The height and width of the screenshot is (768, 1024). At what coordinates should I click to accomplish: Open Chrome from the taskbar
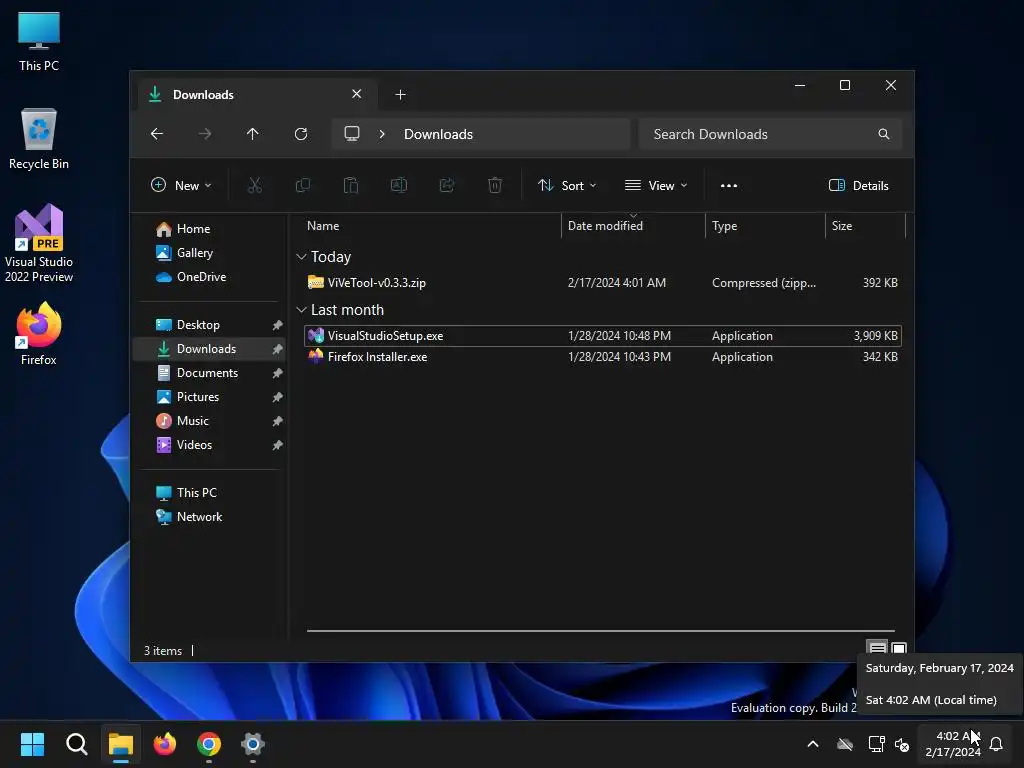(x=209, y=744)
